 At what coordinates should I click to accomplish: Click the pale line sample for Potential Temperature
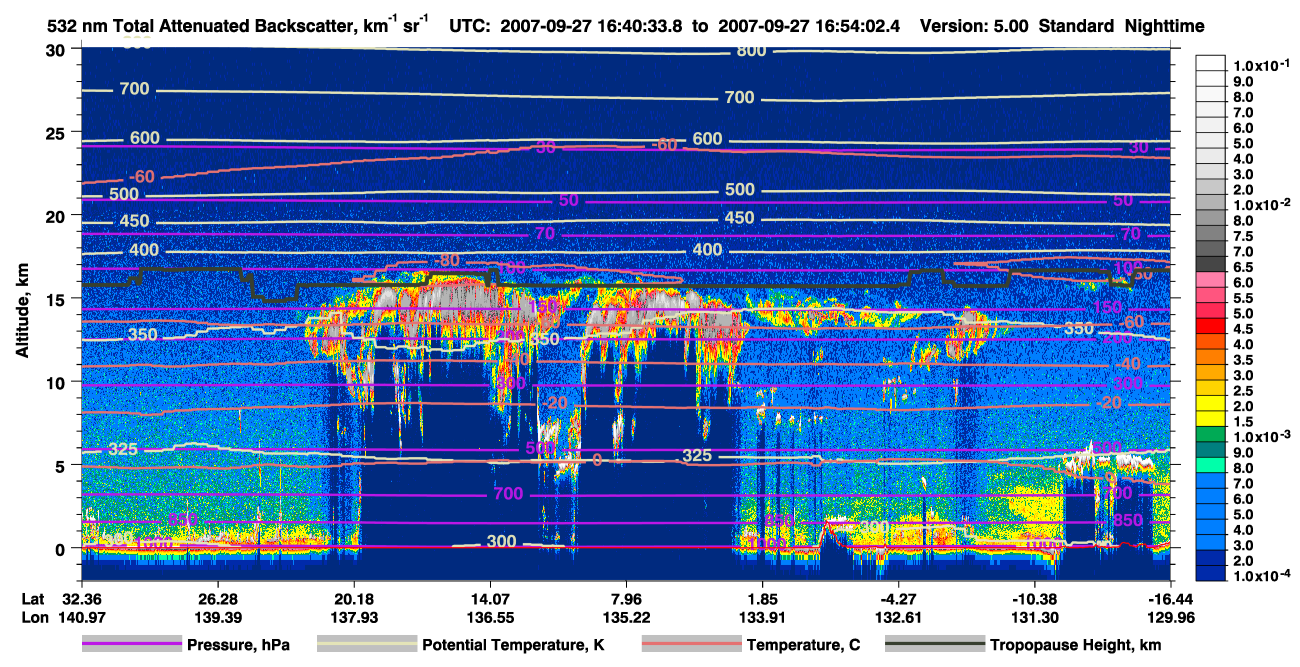pos(366,645)
